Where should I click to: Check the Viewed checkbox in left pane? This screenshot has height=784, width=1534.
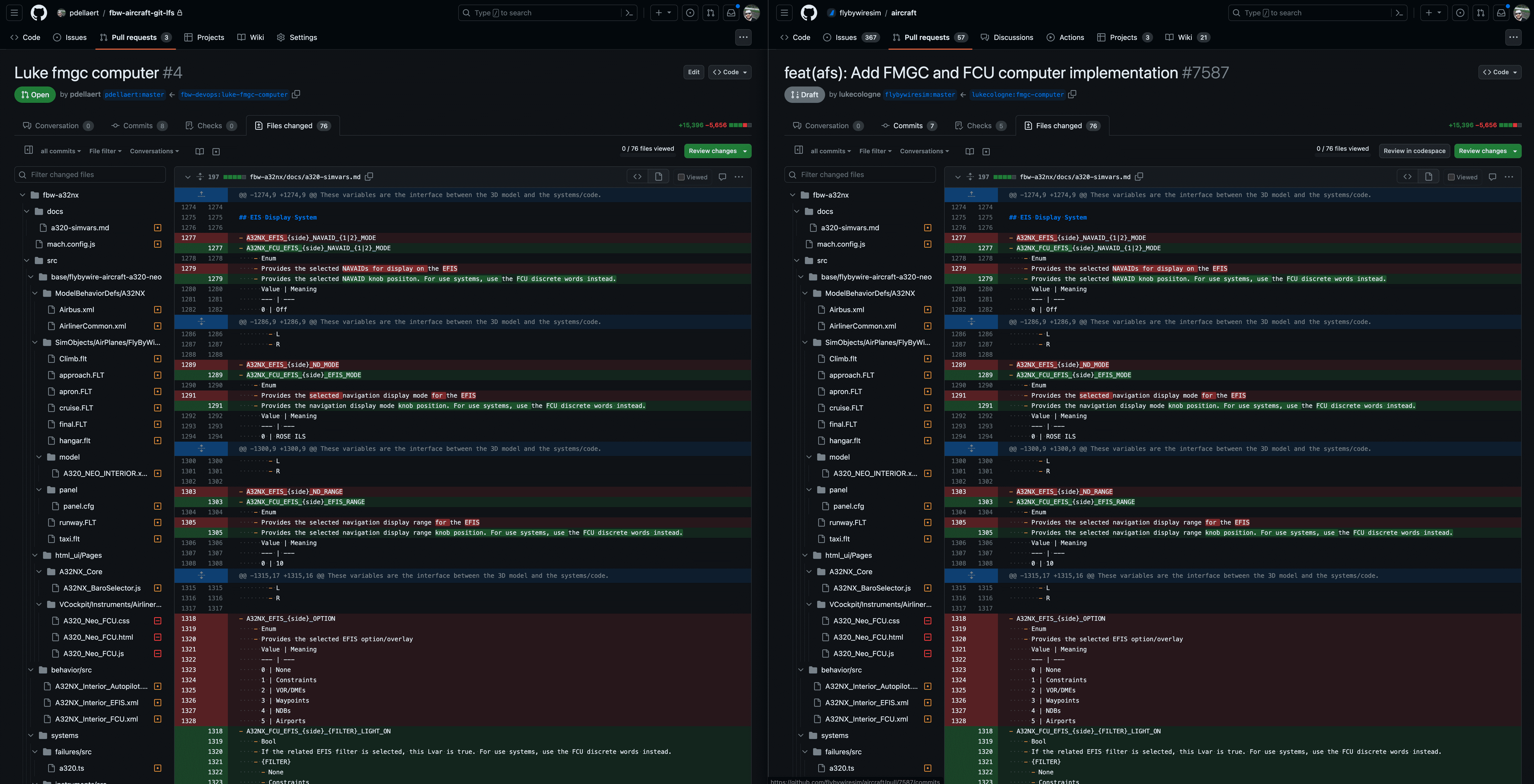click(x=681, y=177)
